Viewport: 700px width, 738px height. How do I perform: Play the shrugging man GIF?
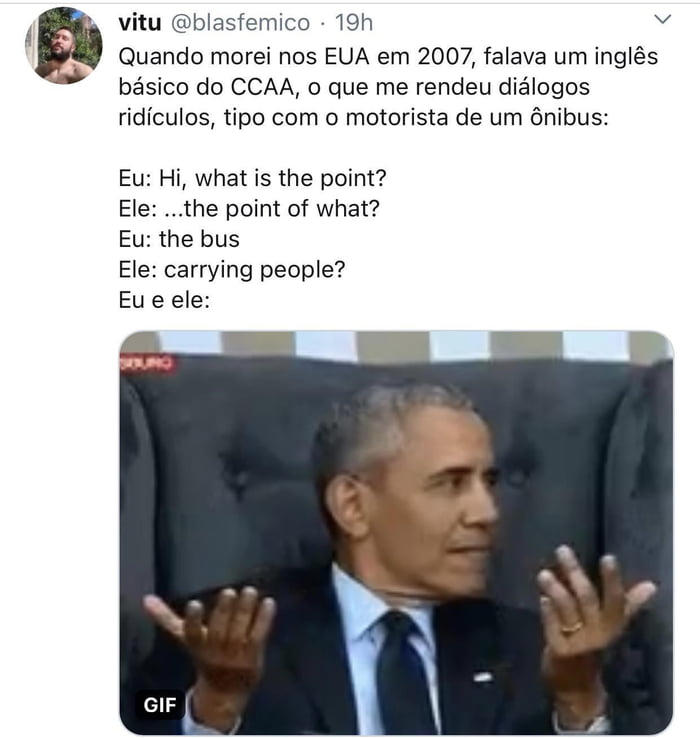click(x=396, y=533)
